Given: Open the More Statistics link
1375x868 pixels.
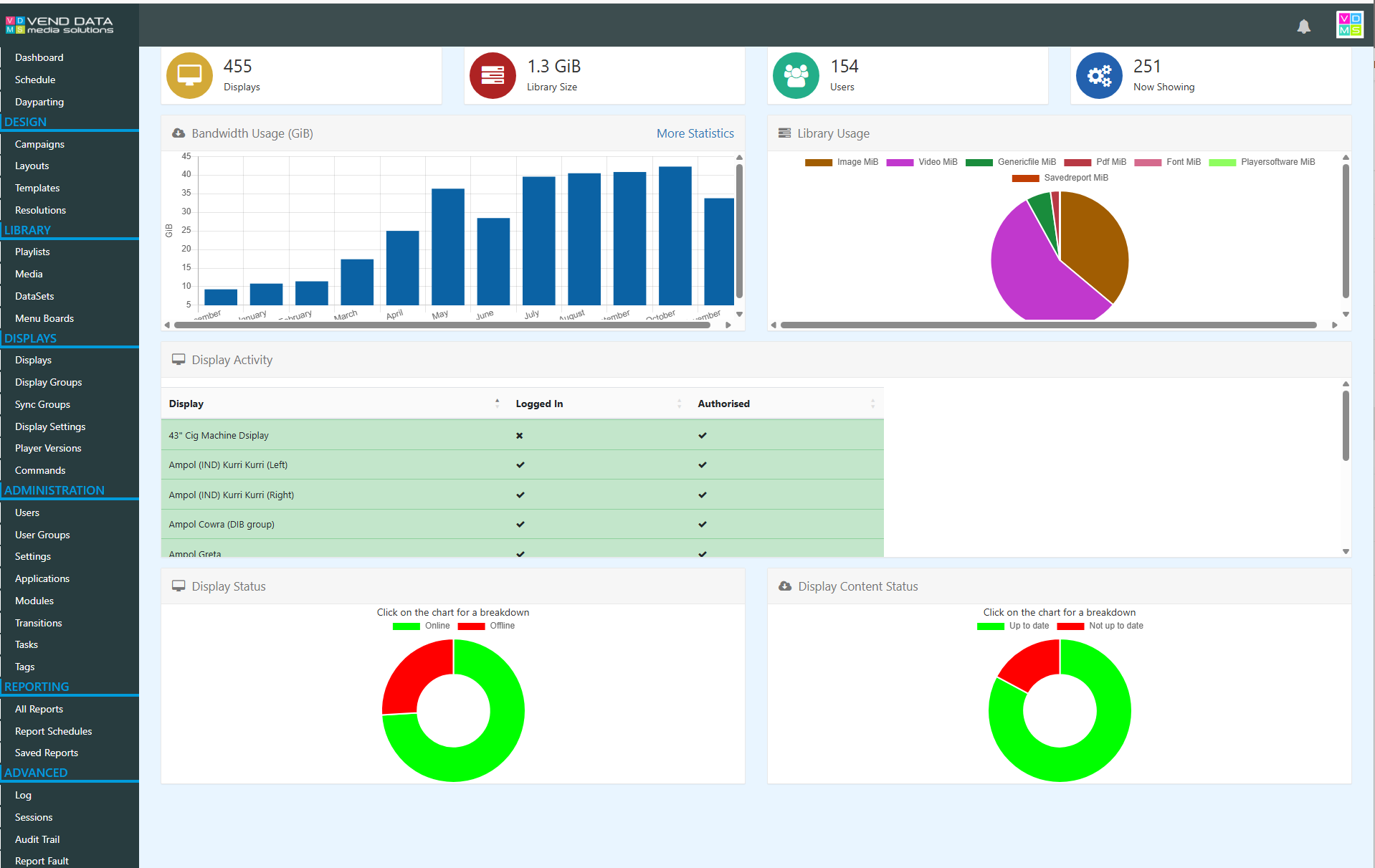Looking at the screenshot, I should [x=695, y=133].
